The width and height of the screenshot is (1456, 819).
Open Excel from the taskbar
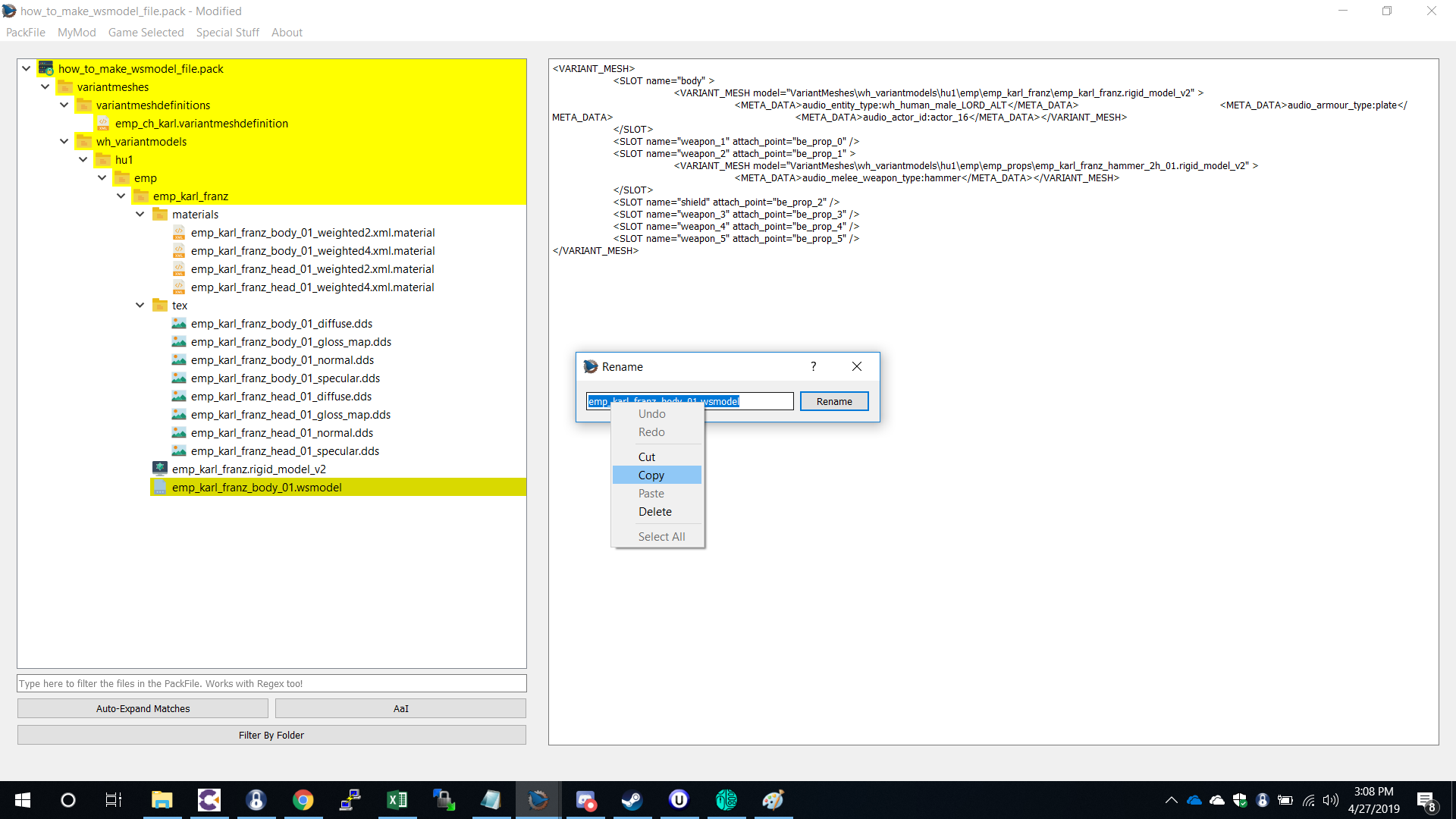[397, 800]
